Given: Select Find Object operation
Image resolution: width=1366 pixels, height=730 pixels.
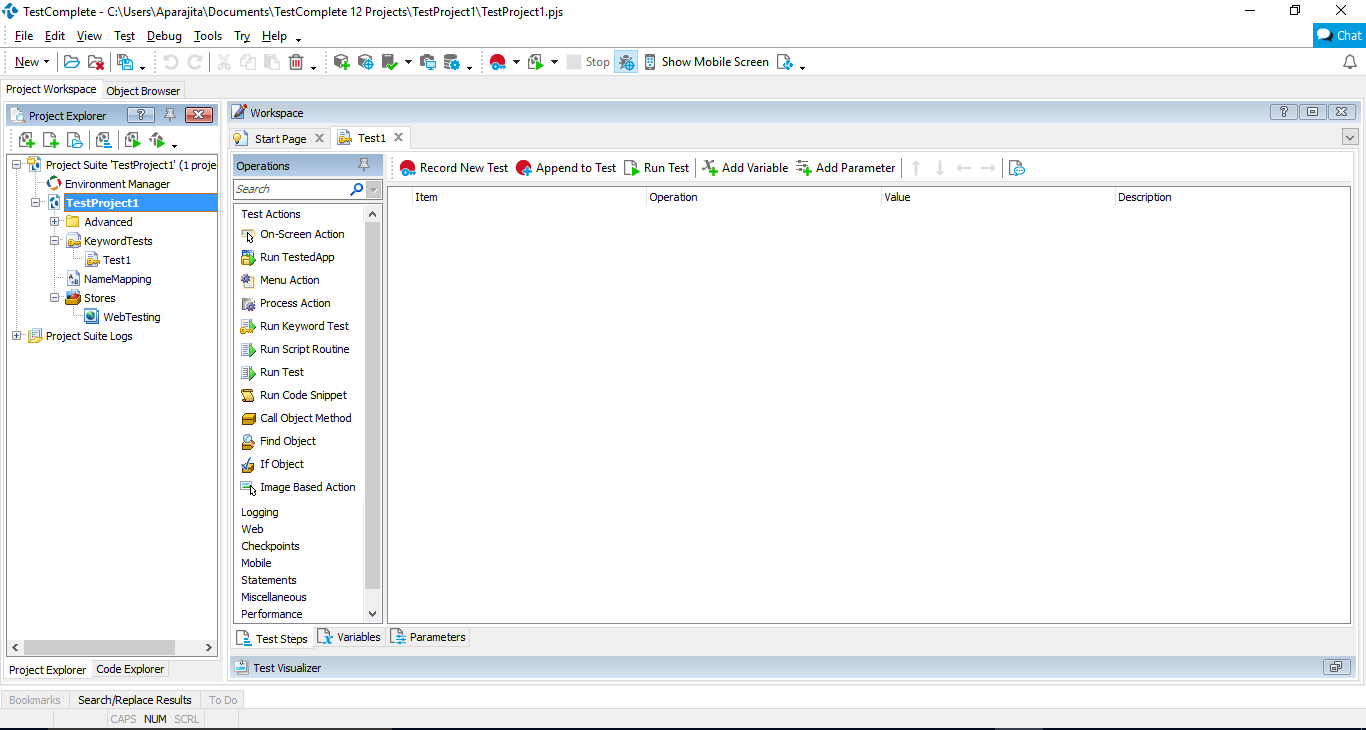Looking at the screenshot, I should [x=288, y=441].
